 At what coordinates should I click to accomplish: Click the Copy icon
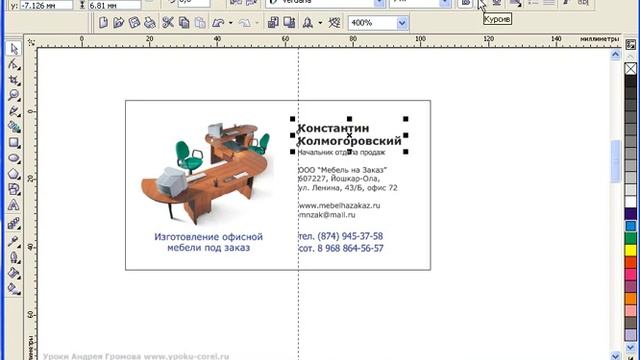pos(184,23)
